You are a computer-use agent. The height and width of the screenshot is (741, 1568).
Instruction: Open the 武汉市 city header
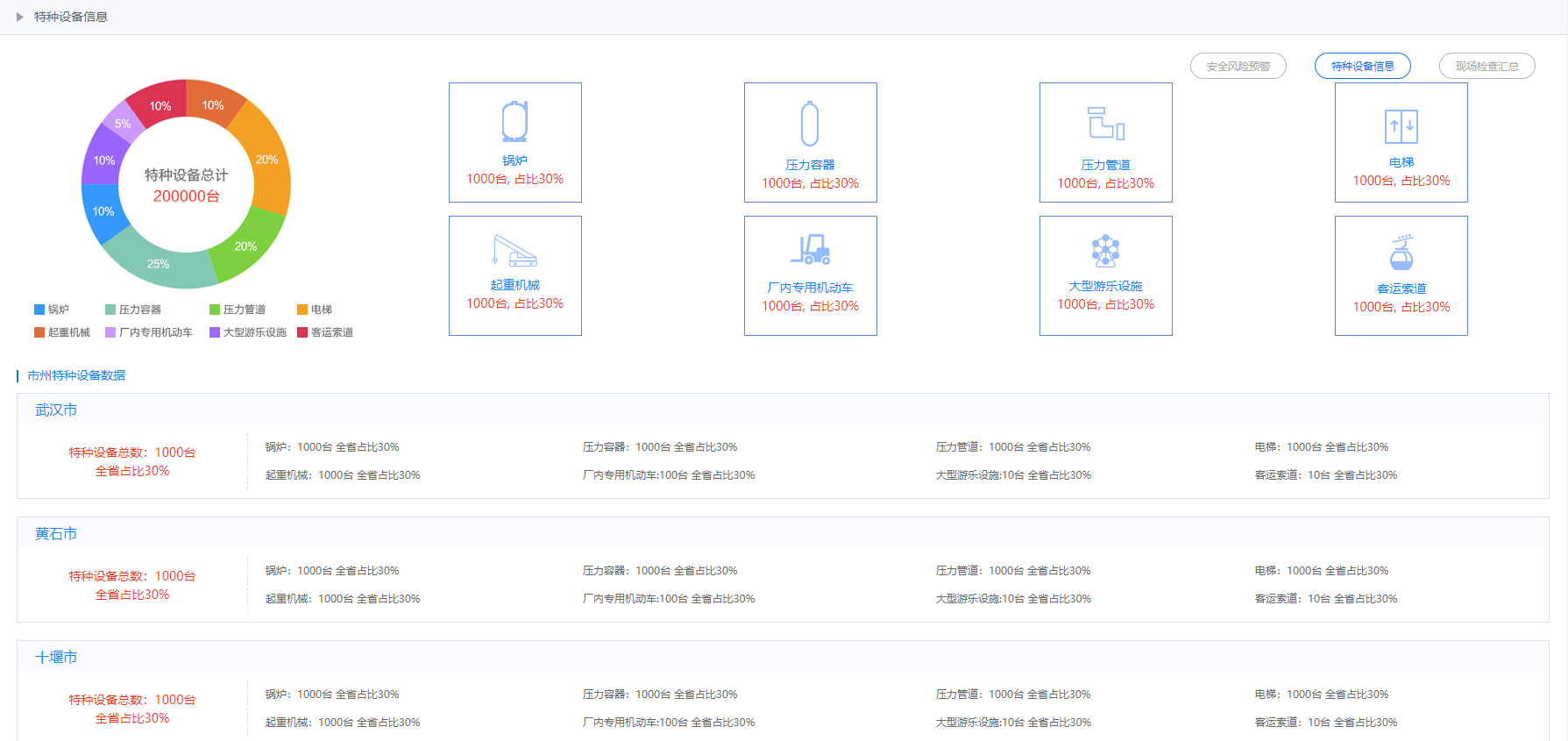pyautogui.click(x=56, y=410)
